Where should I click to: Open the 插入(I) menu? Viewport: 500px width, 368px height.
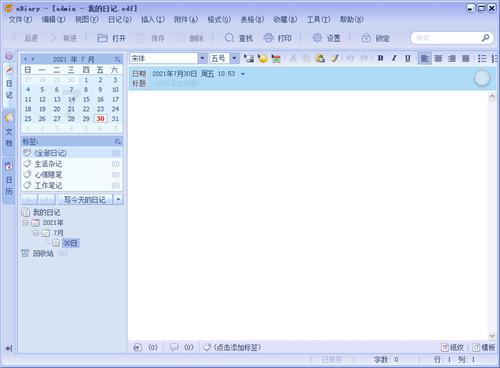[153, 20]
